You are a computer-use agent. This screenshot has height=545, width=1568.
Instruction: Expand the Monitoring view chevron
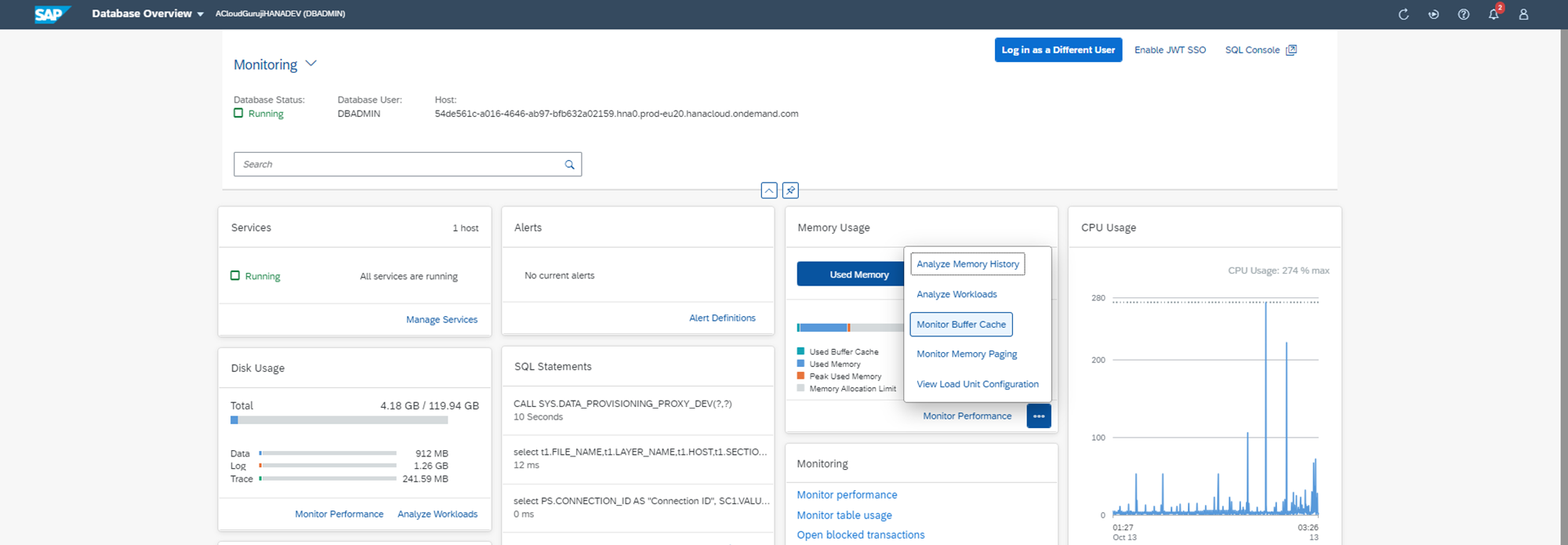(x=310, y=64)
